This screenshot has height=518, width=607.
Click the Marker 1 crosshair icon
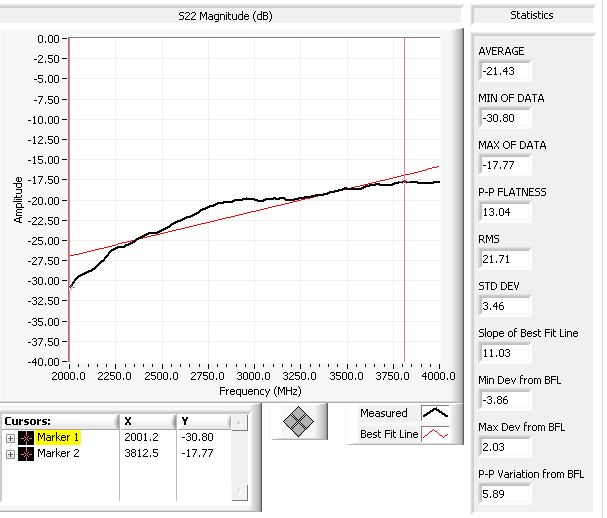coord(26,438)
